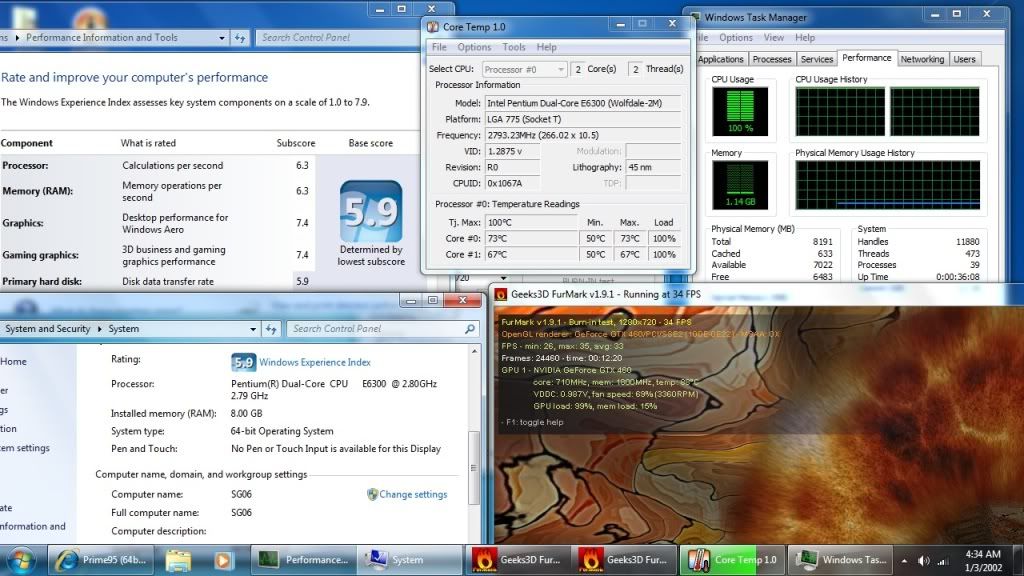The image size is (1024, 576).
Task: Click Performance Information and Tools breadcrumb
Action: tap(102, 38)
